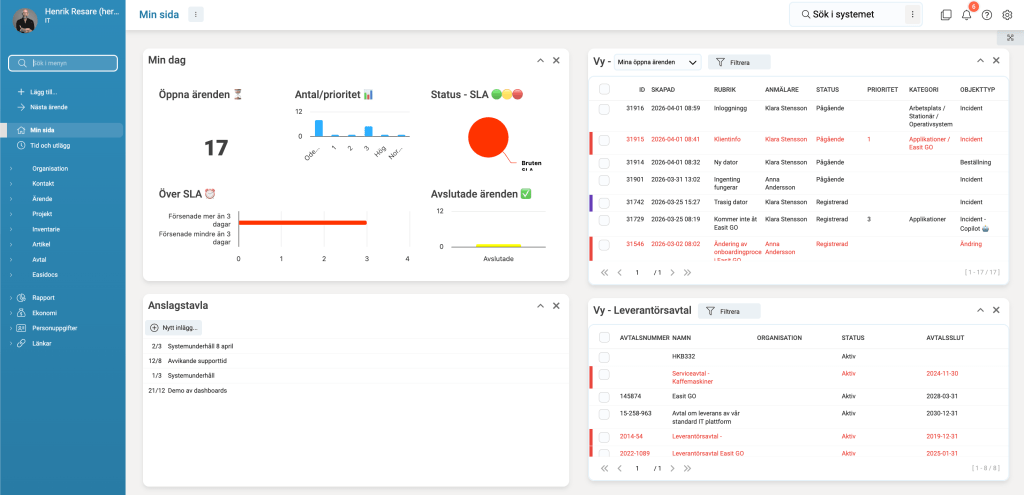The image size is (1024, 495).
Task: Click the Länkar link icon in the sidebar
Action: pos(21,343)
